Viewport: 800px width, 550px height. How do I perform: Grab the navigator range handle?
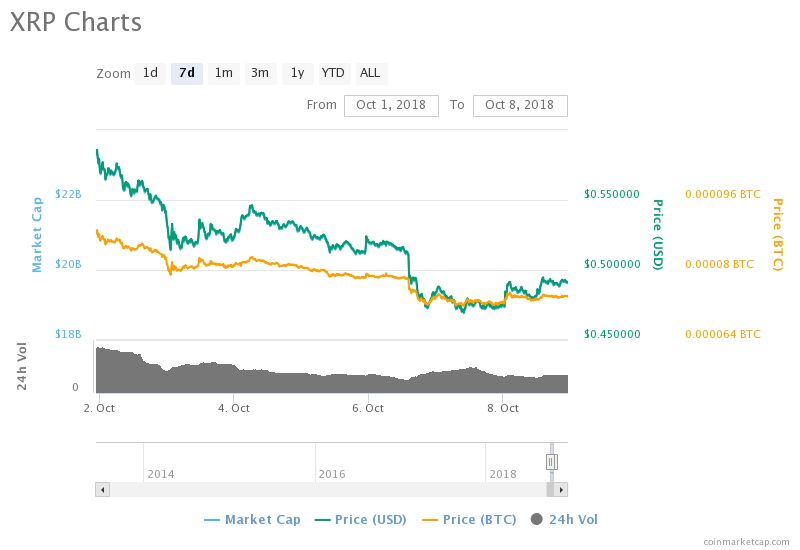[551, 462]
